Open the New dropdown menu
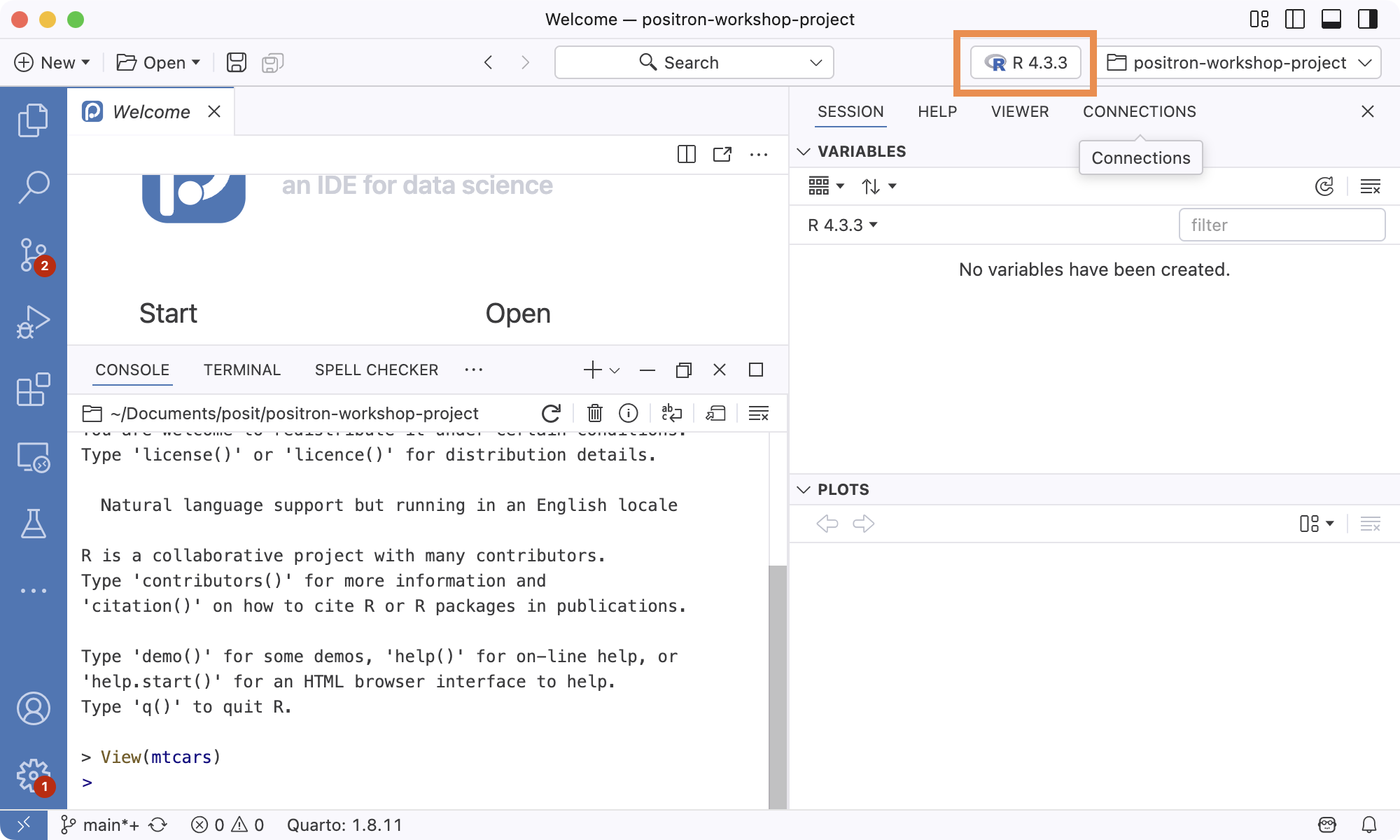Viewport: 1400px width, 840px height. (52, 62)
